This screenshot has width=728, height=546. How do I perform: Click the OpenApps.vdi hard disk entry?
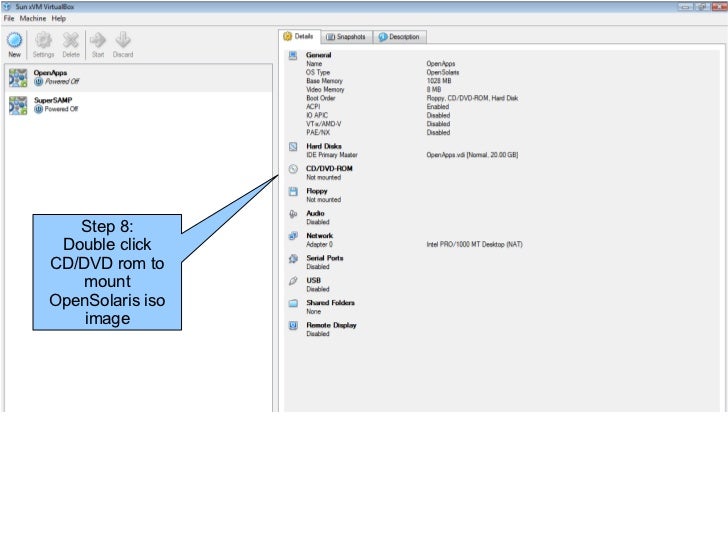(x=472, y=155)
